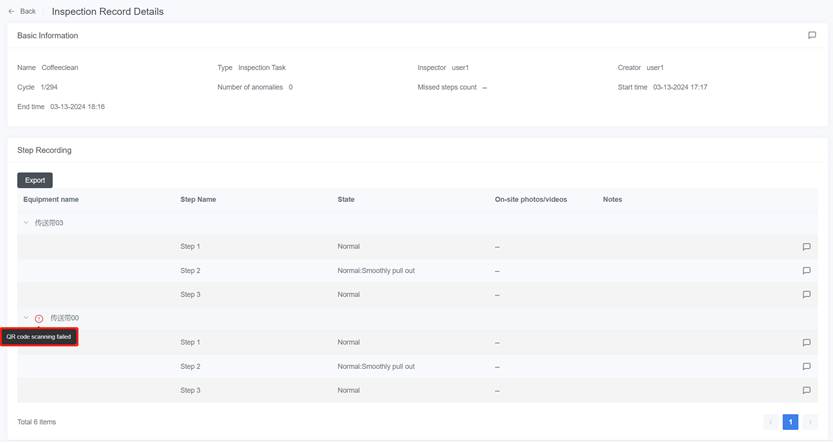Go to the next page in pagination
This screenshot has width=833, height=444.
click(810, 422)
